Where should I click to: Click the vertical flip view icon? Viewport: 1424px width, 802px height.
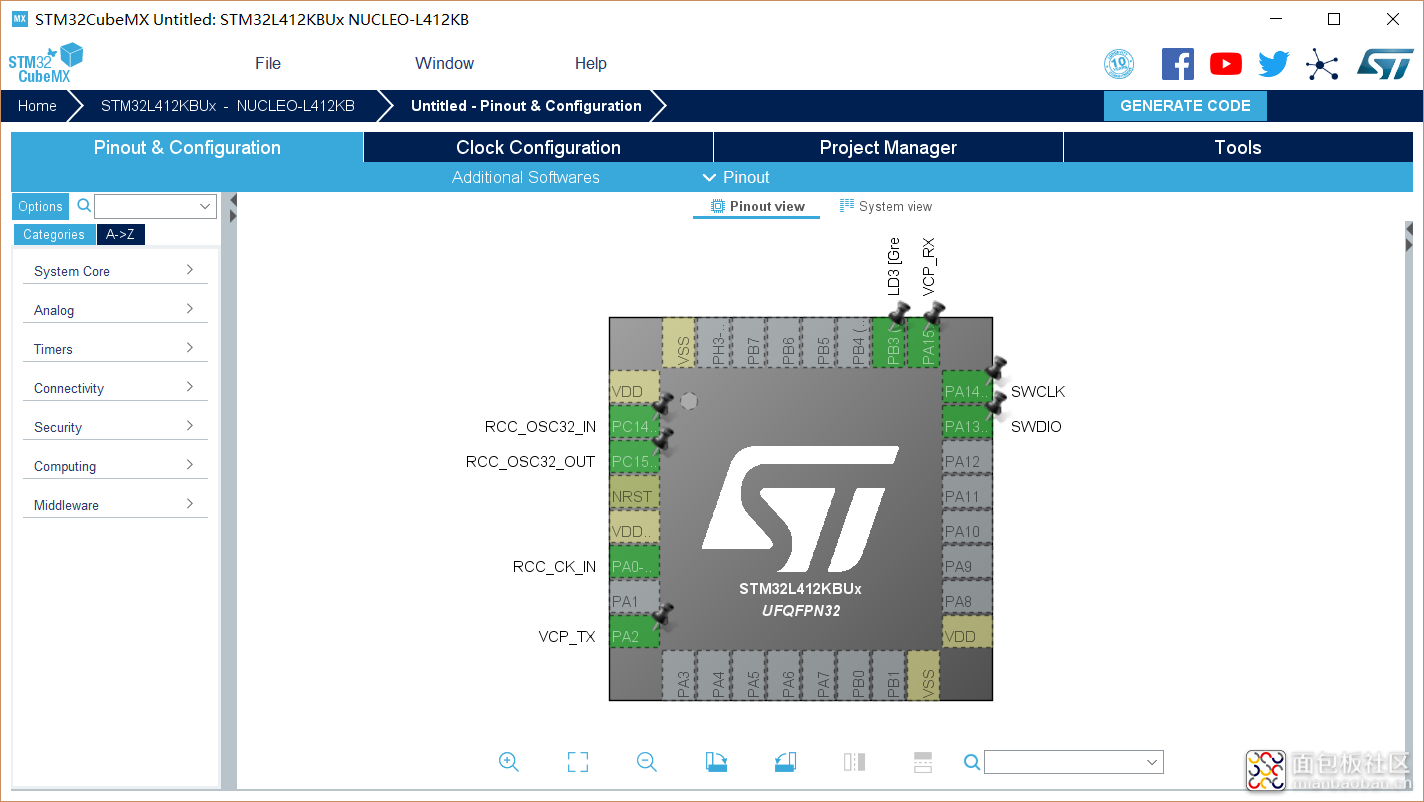854,762
